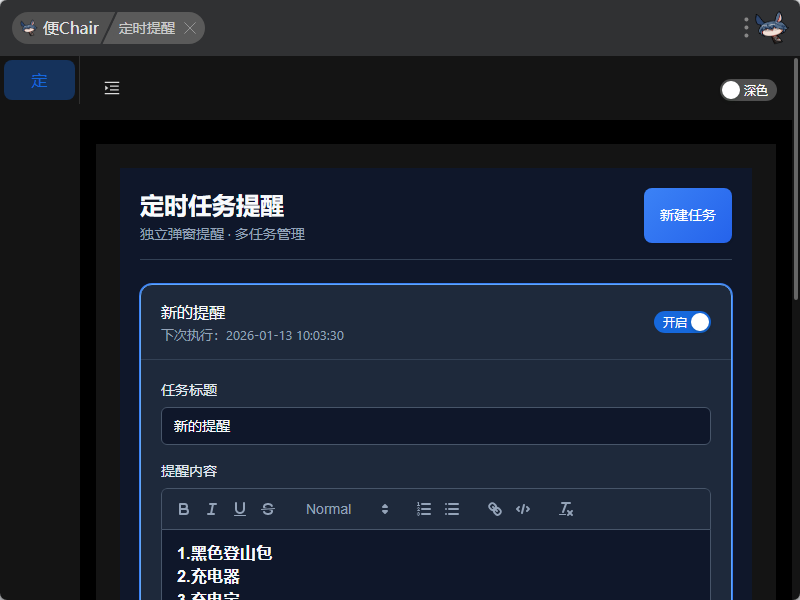This screenshot has width=800, height=600.
Task: Open the 便Chair home tab
Action: (x=60, y=28)
